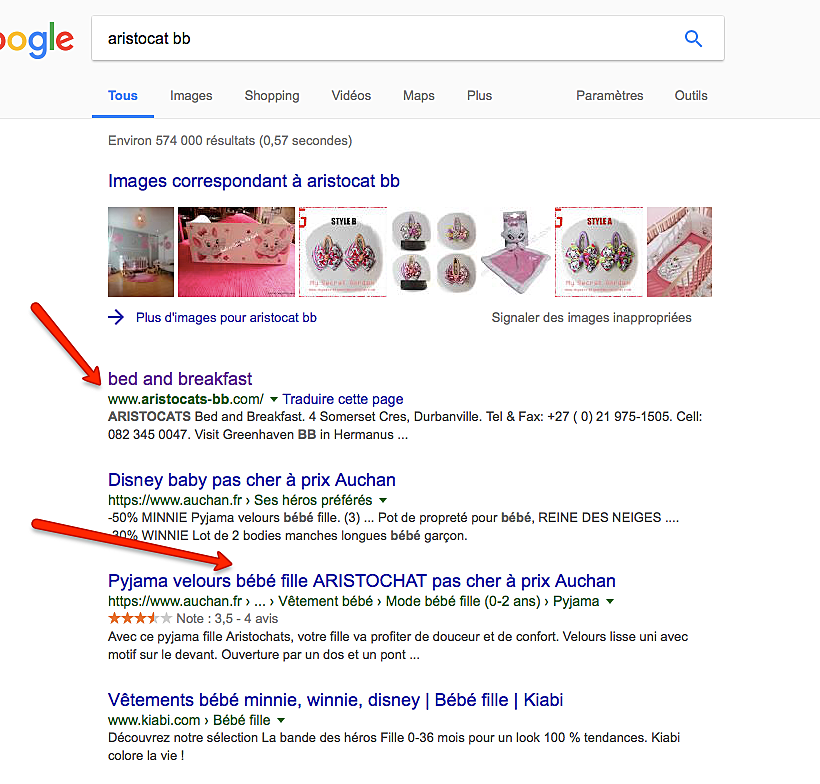Open dropdown arrow after Pyjama breadcrumb
820x784 pixels.
coord(610,601)
